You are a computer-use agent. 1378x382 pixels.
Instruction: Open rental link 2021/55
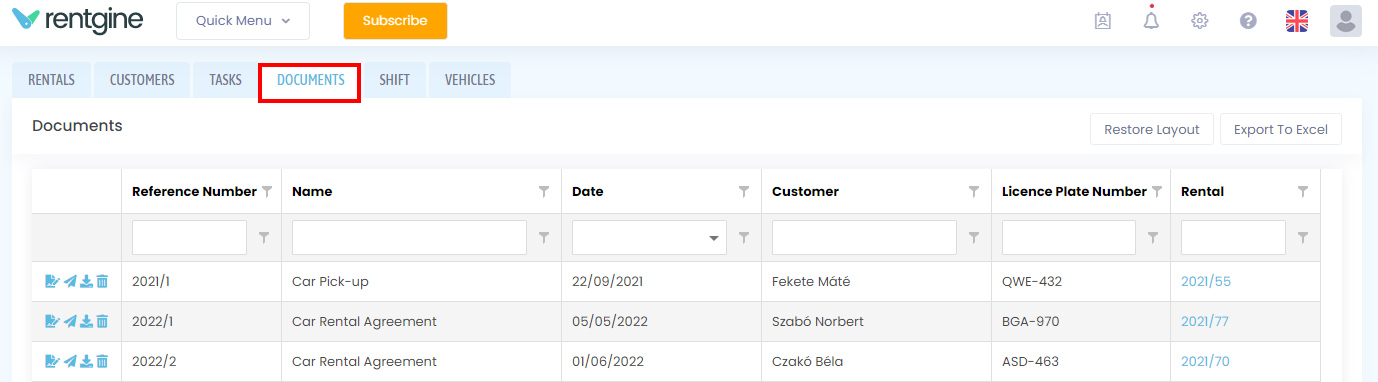[x=1206, y=282]
